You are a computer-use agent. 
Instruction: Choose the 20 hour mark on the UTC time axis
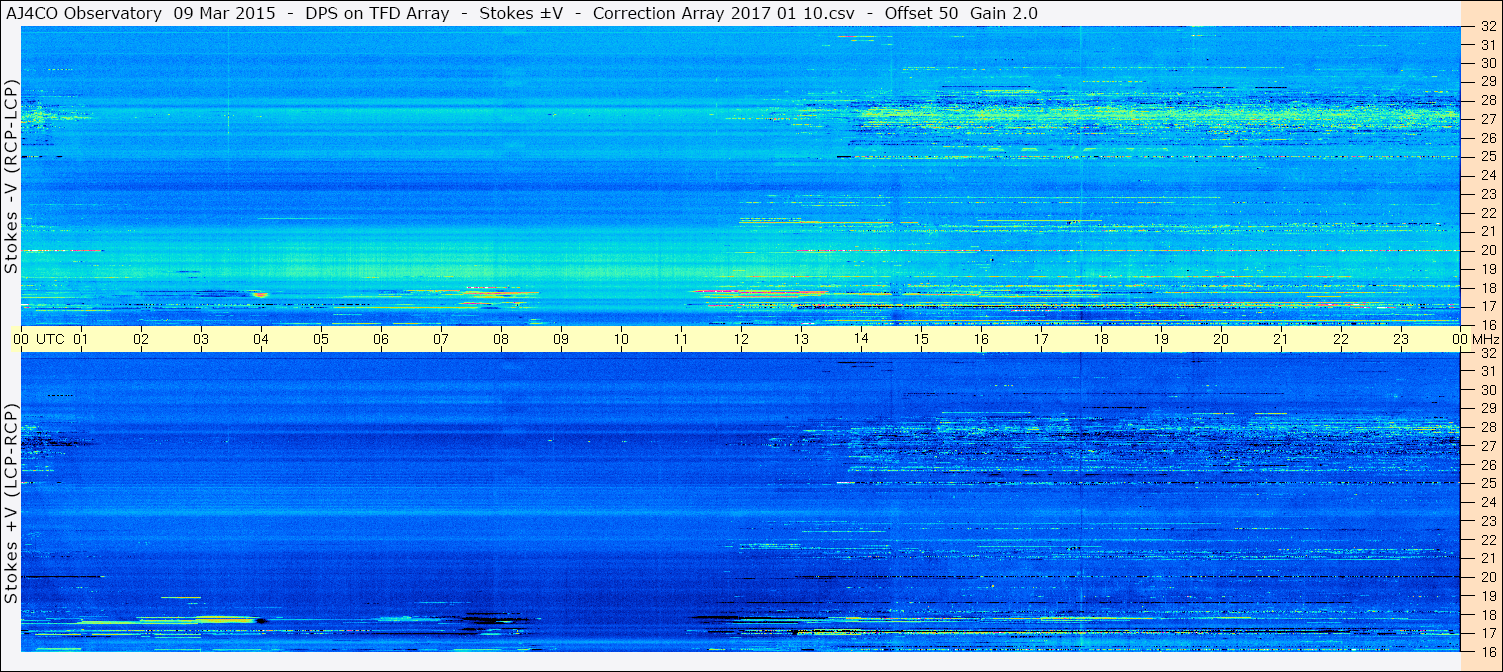tap(1221, 339)
